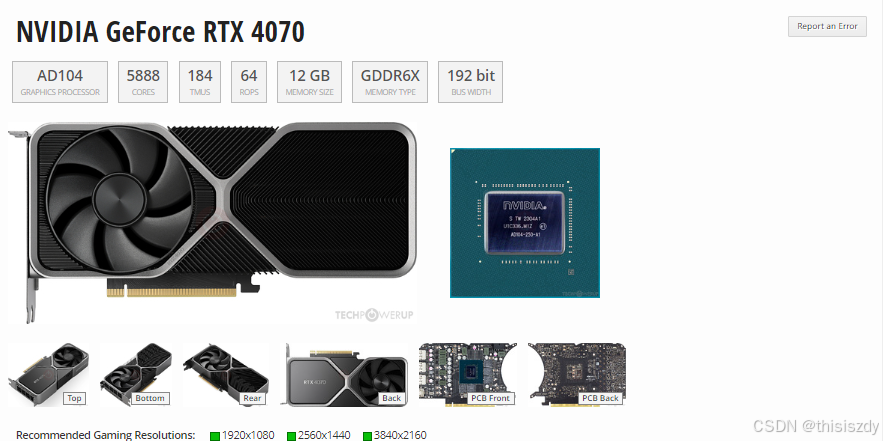Image resolution: width=883 pixels, height=441 pixels.
Task: Click the 3840x2160 resolution text
Action: (x=400, y=435)
